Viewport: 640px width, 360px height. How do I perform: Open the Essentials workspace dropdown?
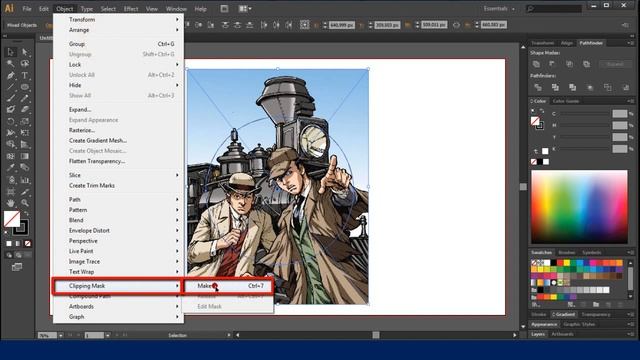pyautogui.click(x=499, y=9)
